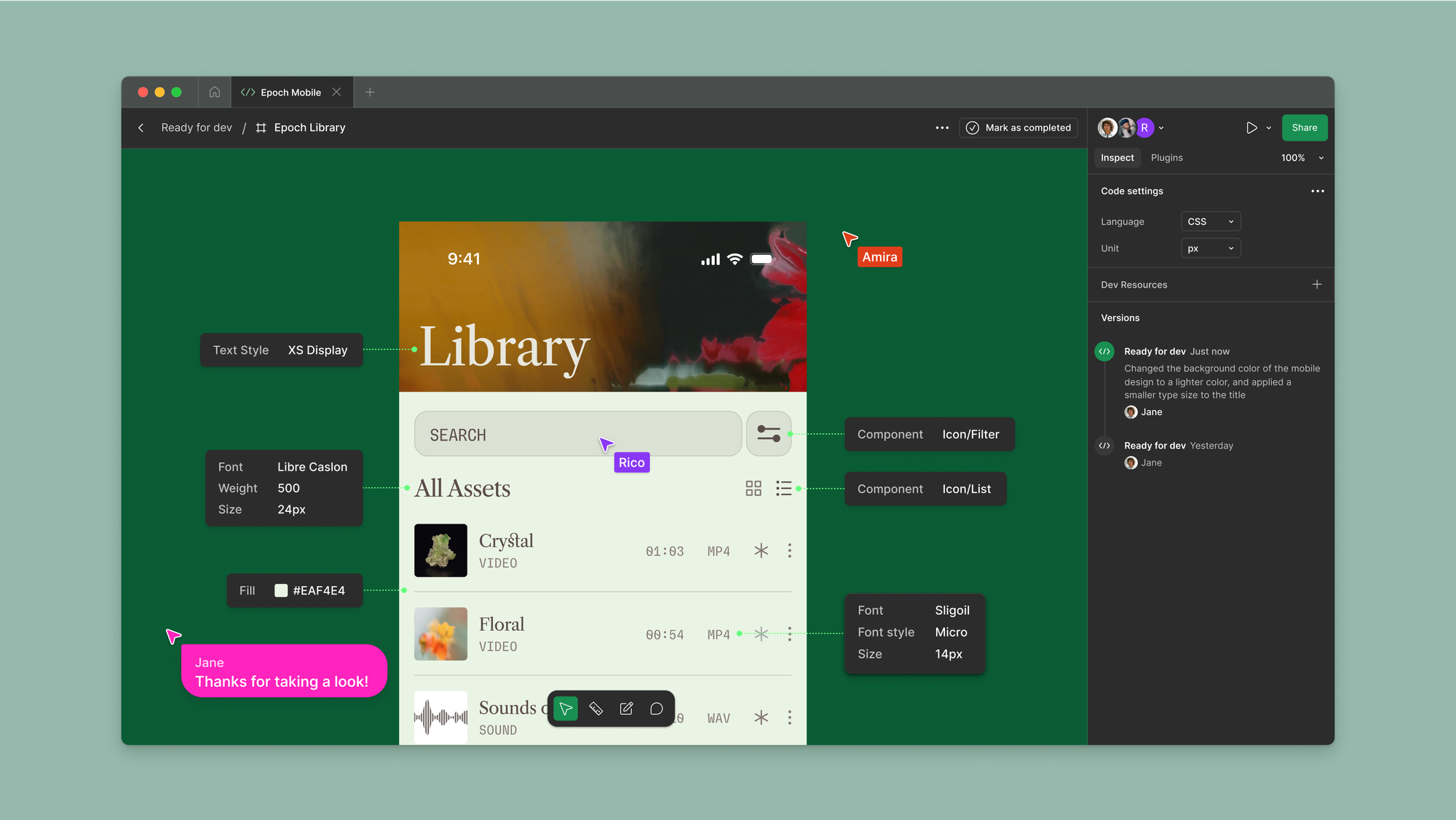This screenshot has height=820, width=1456.
Task: Select the tag/label tool icon
Action: point(597,709)
